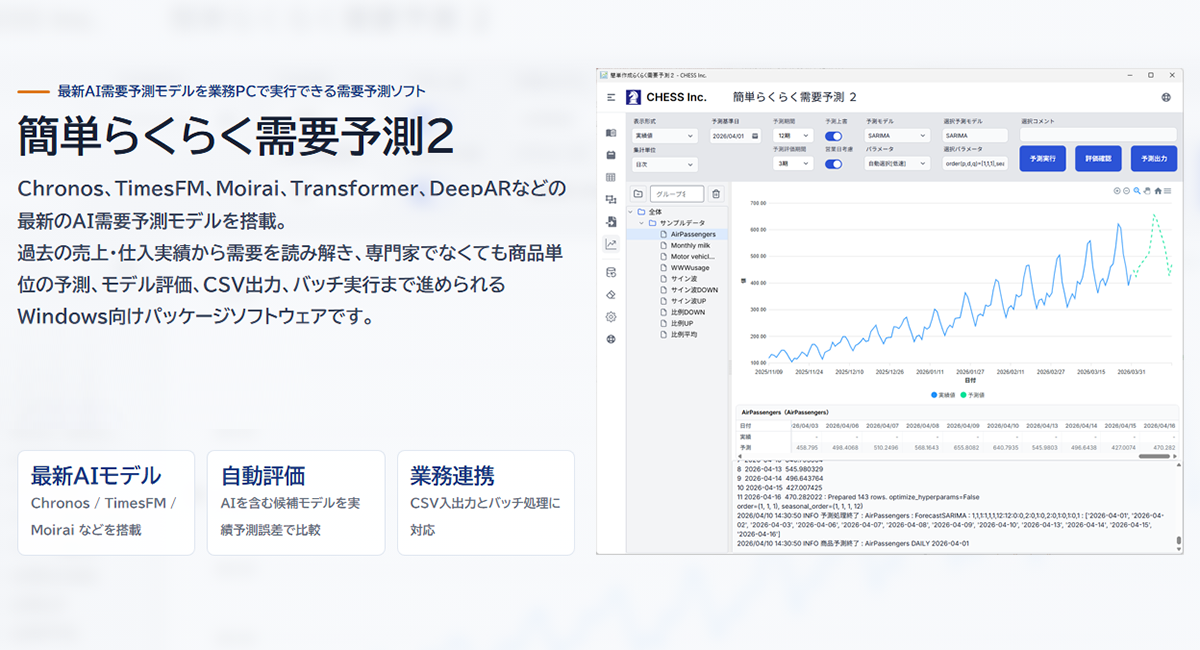Click the globe icon at top right

coord(1166,98)
